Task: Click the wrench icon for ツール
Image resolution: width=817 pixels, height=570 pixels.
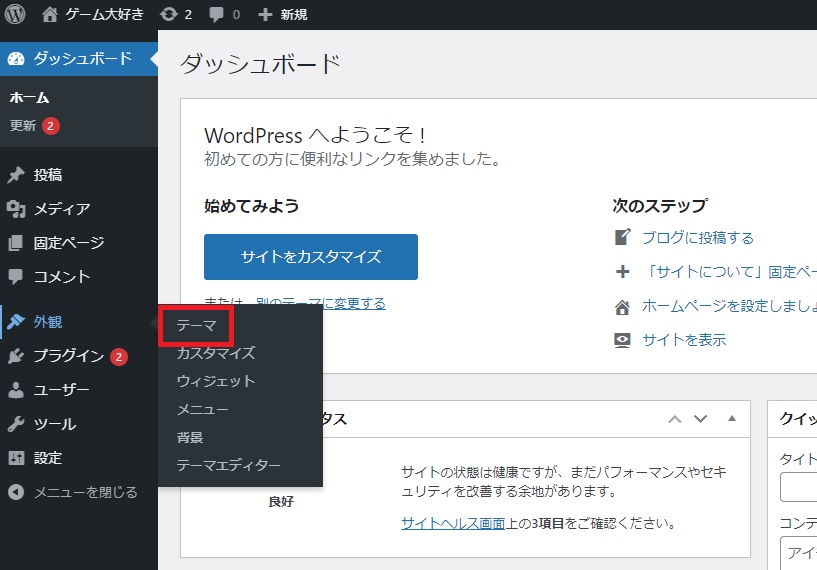Action: click(16, 424)
